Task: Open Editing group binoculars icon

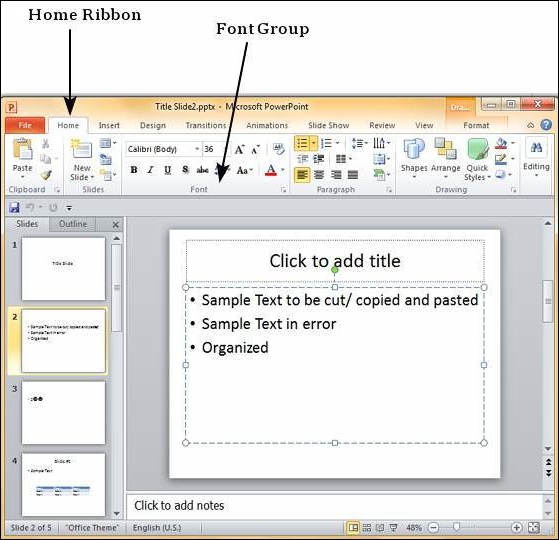Action: [536, 148]
